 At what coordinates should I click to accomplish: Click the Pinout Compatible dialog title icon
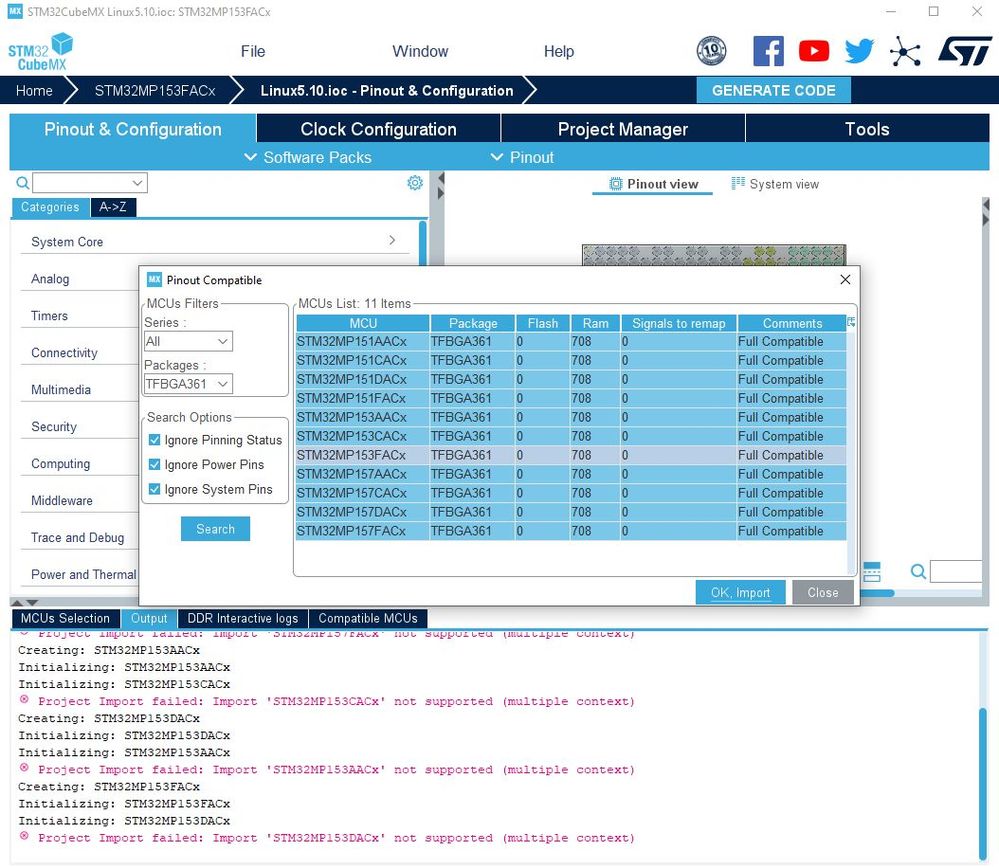pos(154,280)
